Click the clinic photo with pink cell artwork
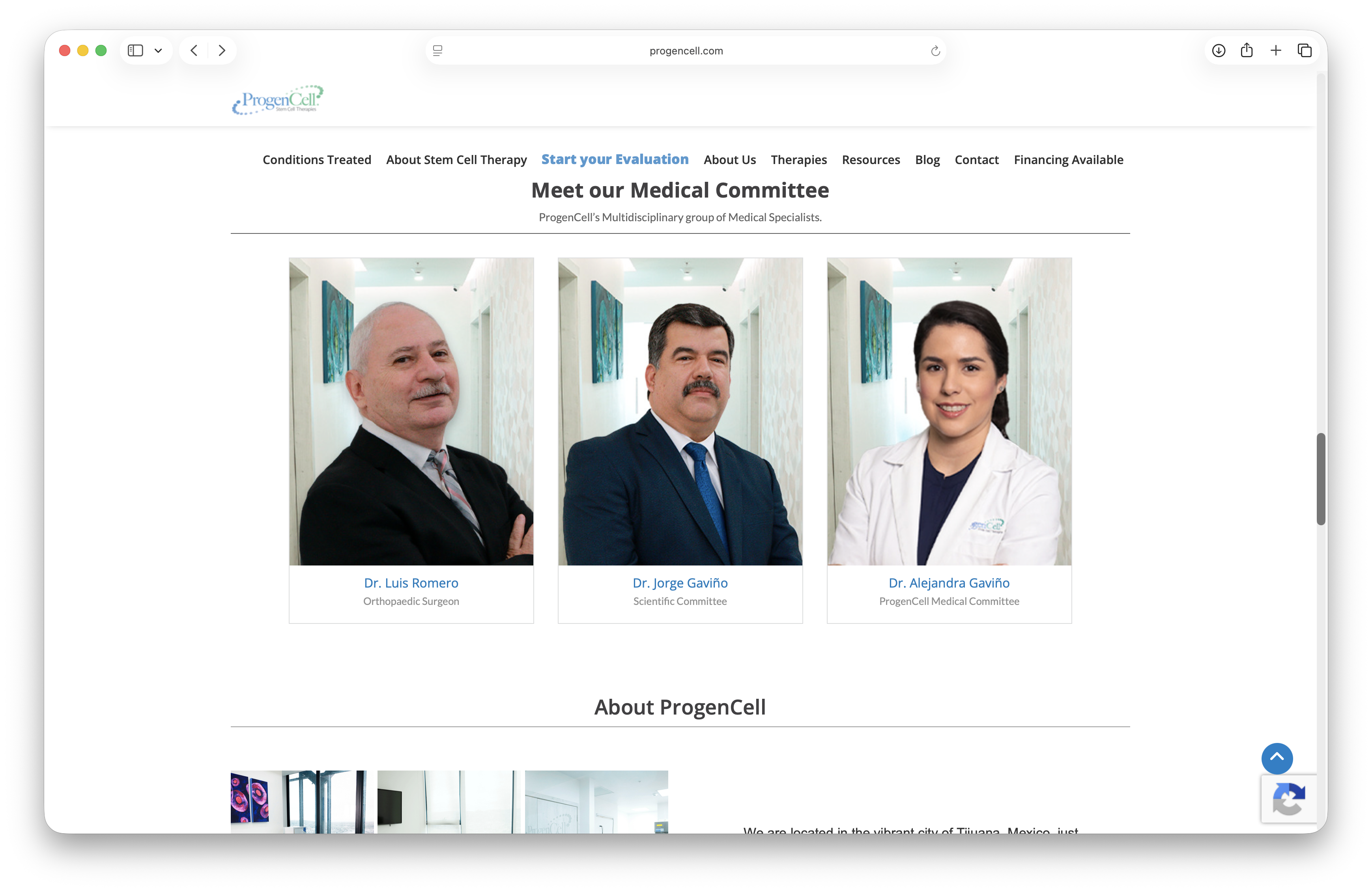1372x892 pixels. [x=302, y=802]
